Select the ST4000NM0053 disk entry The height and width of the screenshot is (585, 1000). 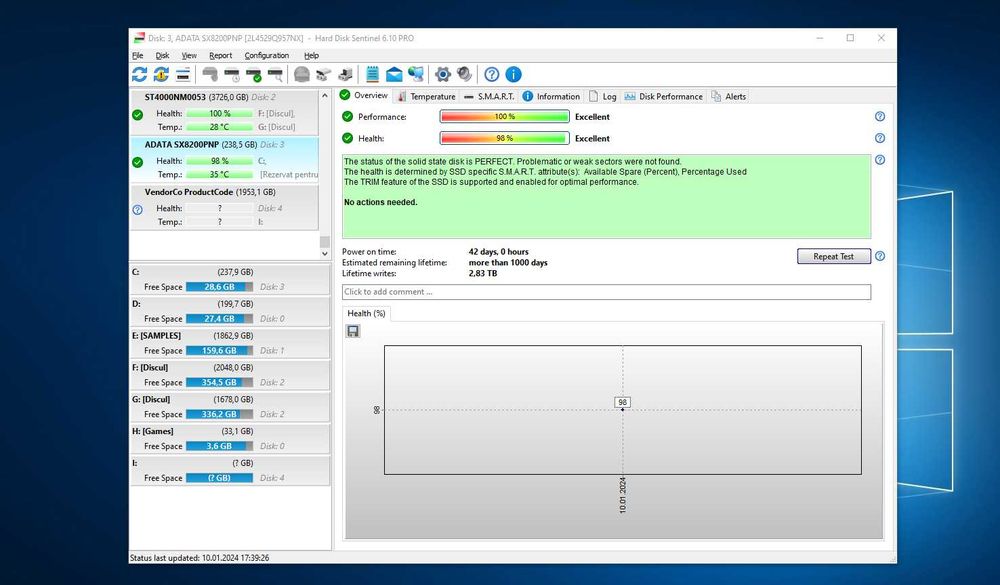[224, 112]
